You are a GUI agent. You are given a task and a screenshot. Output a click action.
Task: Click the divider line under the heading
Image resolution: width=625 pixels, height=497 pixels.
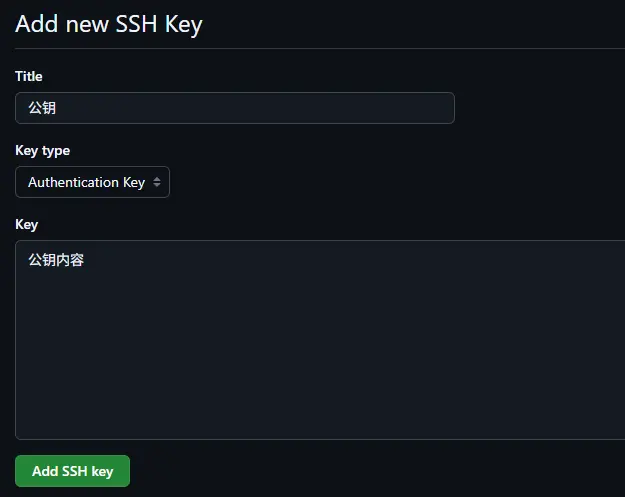pyautogui.click(x=320, y=48)
